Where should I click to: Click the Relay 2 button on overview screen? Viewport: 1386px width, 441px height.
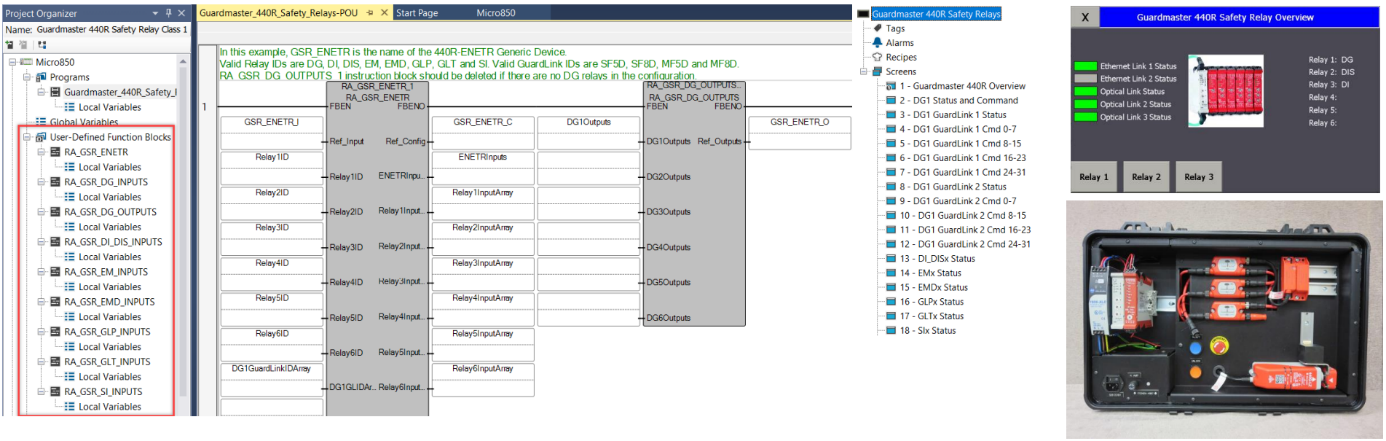1146,177
